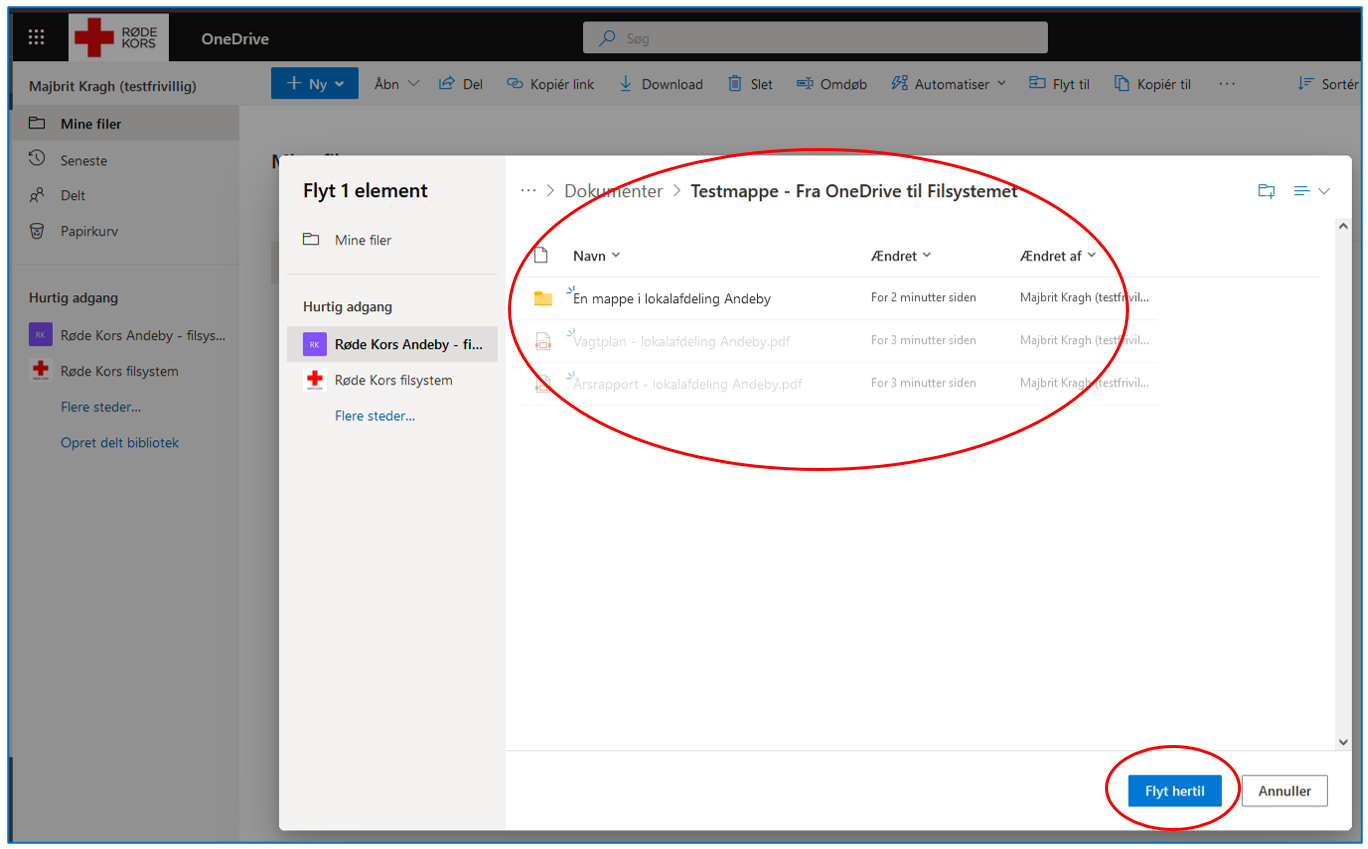The height and width of the screenshot is (849, 1368).
Task: Click Flere steder link in move dialog
Action: click(375, 416)
